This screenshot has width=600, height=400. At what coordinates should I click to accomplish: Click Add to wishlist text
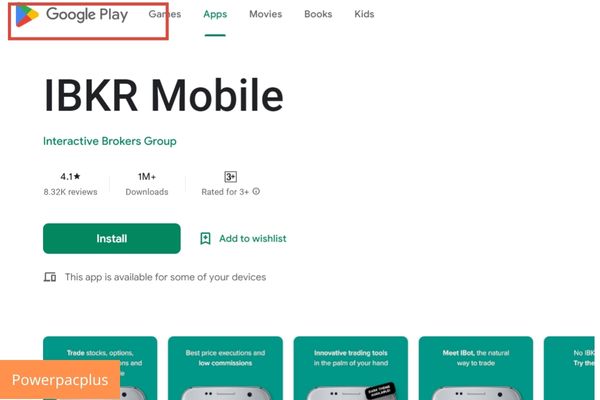click(253, 238)
